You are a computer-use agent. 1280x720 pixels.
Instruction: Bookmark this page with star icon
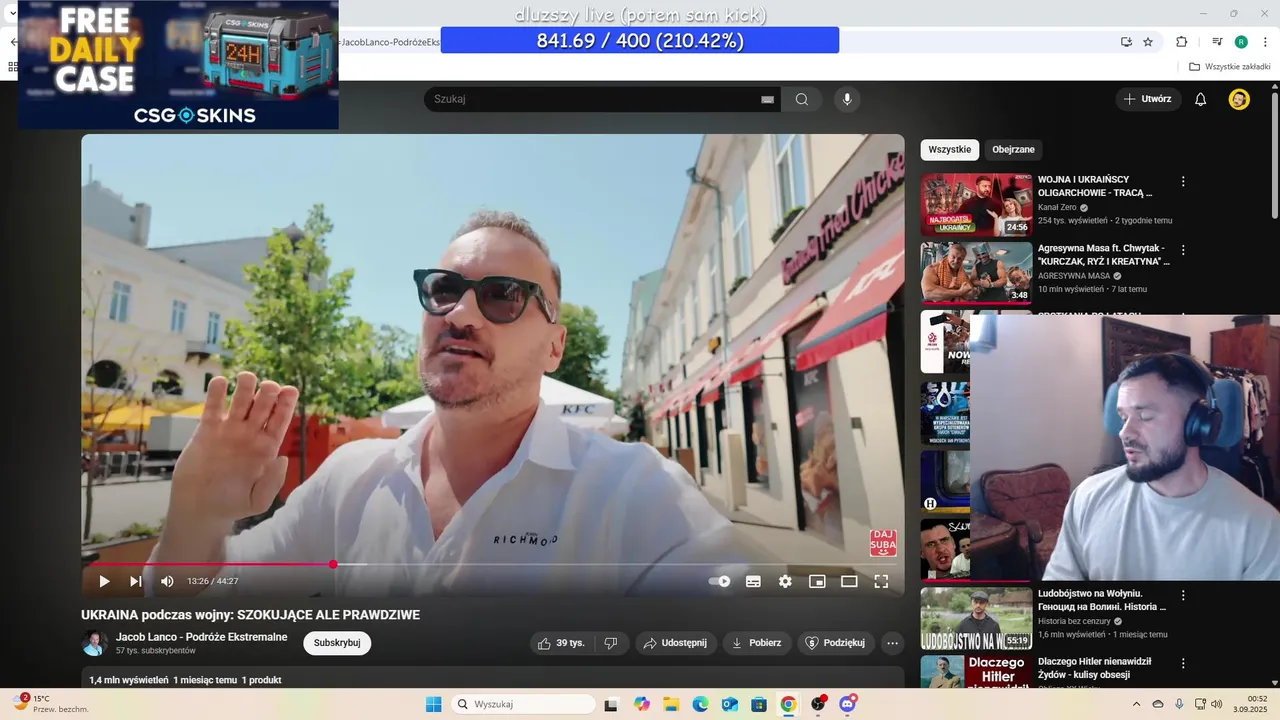(1148, 42)
